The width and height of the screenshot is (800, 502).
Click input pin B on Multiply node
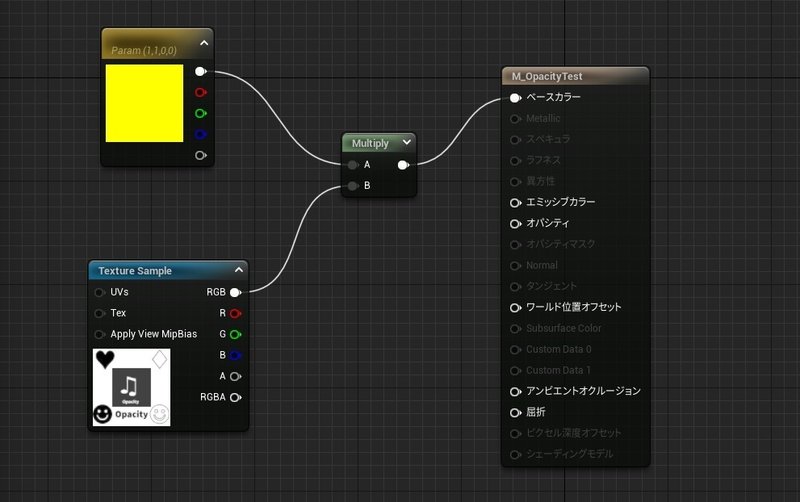[x=353, y=186]
